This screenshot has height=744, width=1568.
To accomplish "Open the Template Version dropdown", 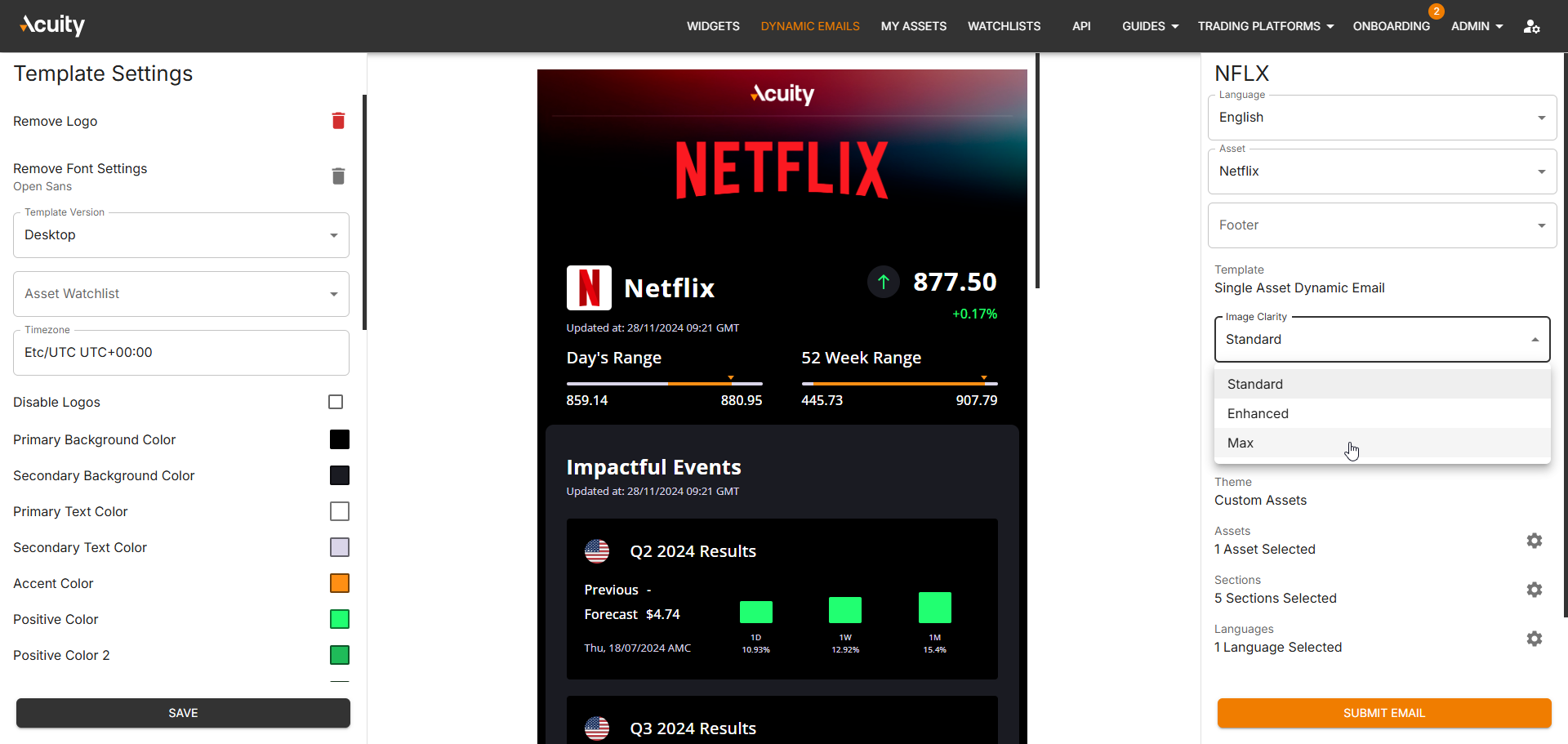I will (181, 235).
